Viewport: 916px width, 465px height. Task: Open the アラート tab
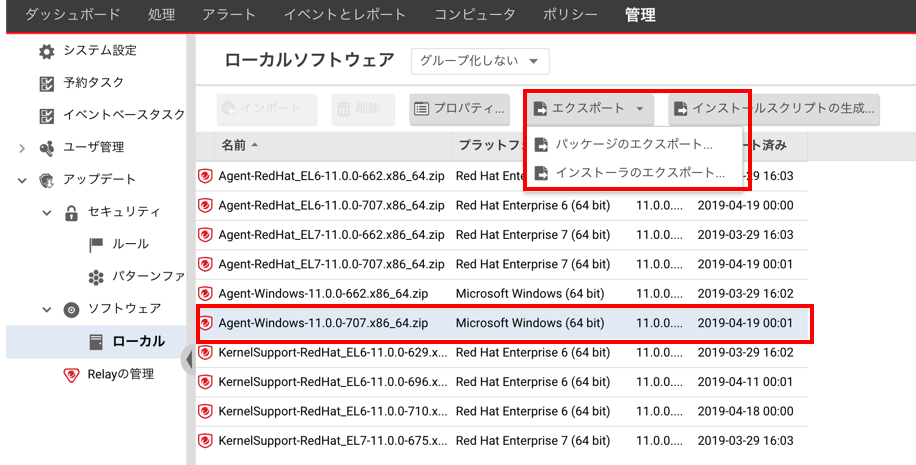229,15
